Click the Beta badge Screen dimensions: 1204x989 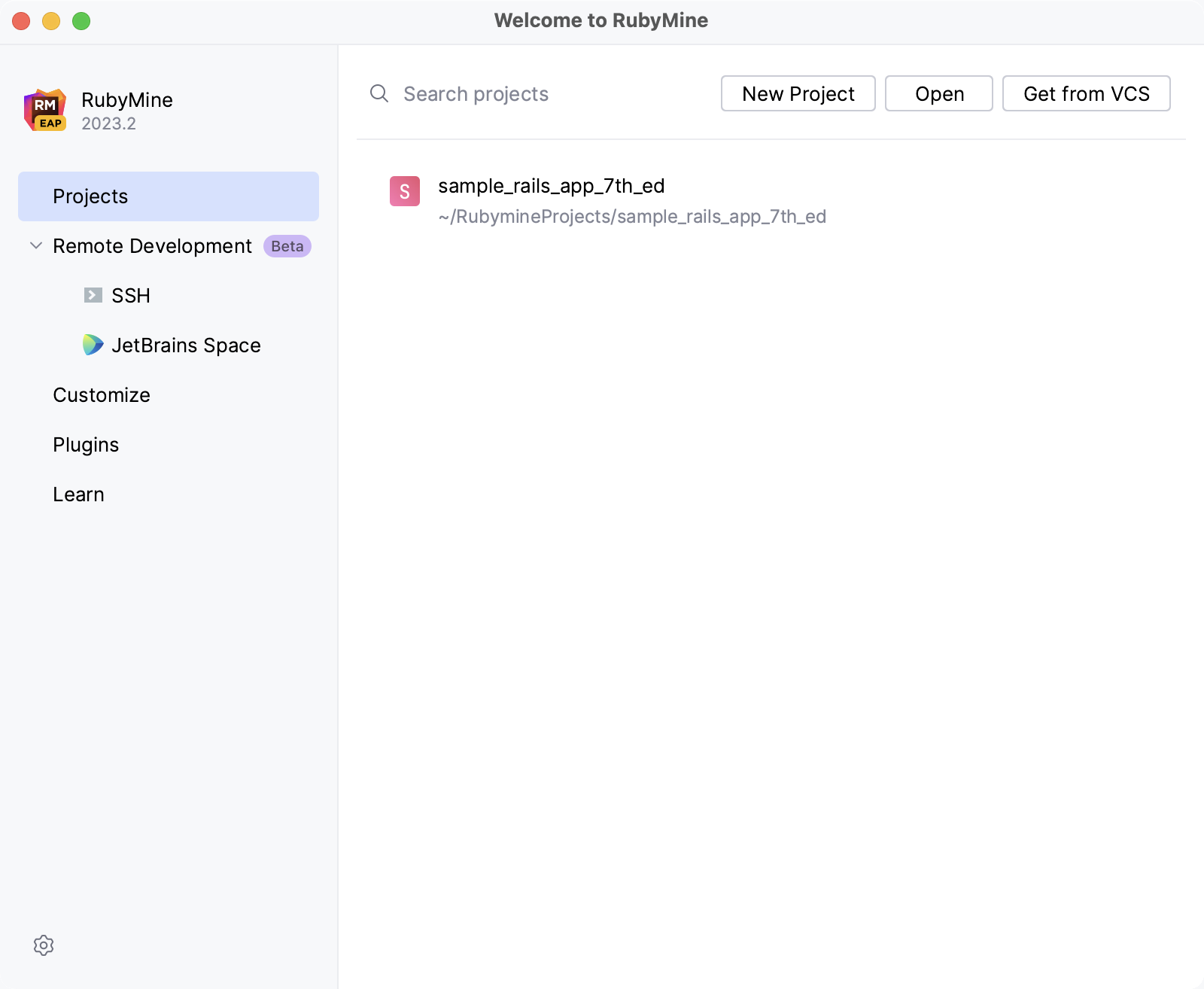point(287,246)
